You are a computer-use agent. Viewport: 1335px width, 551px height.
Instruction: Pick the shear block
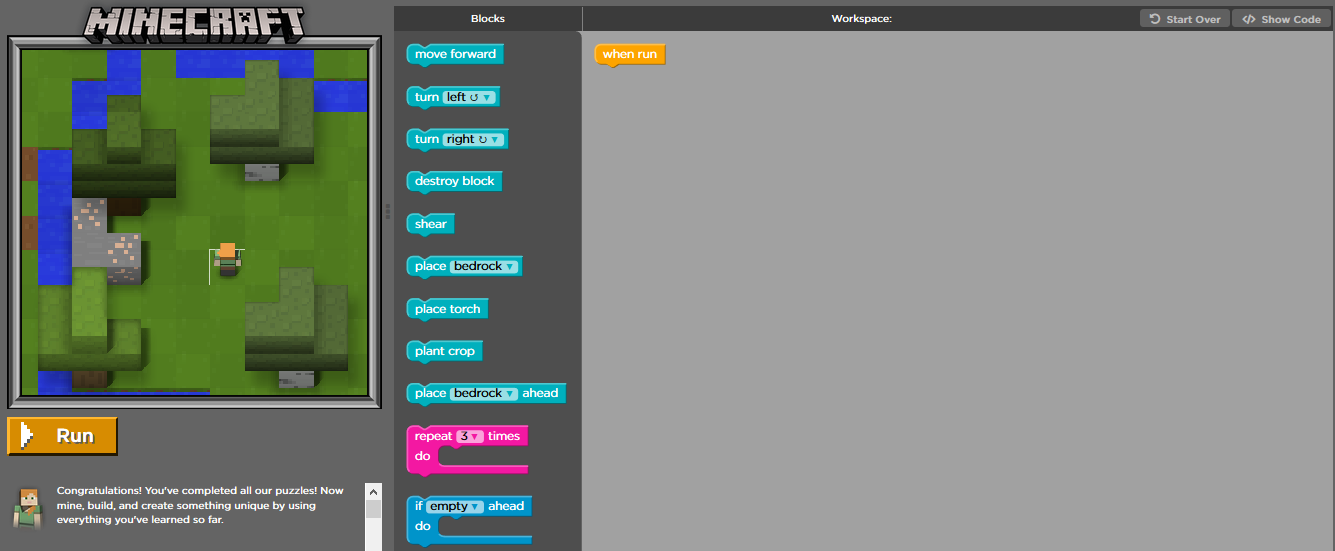click(430, 224)
